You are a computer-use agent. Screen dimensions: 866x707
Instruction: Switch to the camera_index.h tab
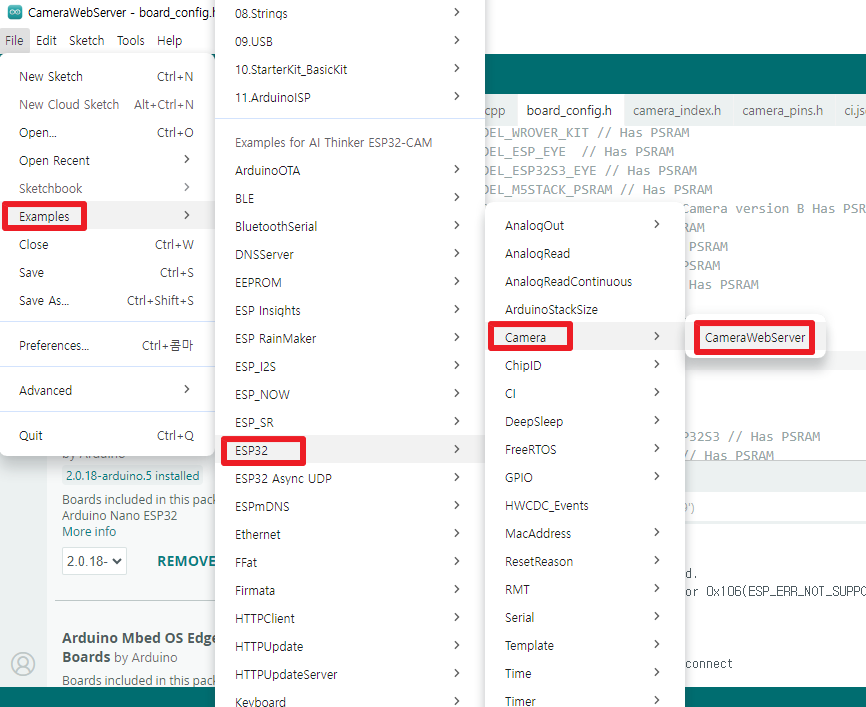677,110
